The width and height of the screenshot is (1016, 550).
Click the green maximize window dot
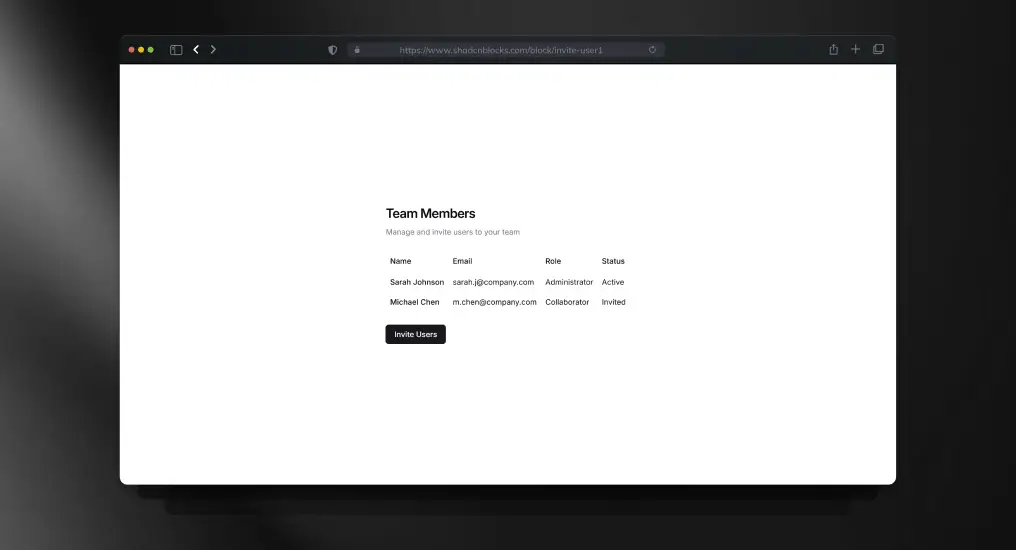click(150, 50)
